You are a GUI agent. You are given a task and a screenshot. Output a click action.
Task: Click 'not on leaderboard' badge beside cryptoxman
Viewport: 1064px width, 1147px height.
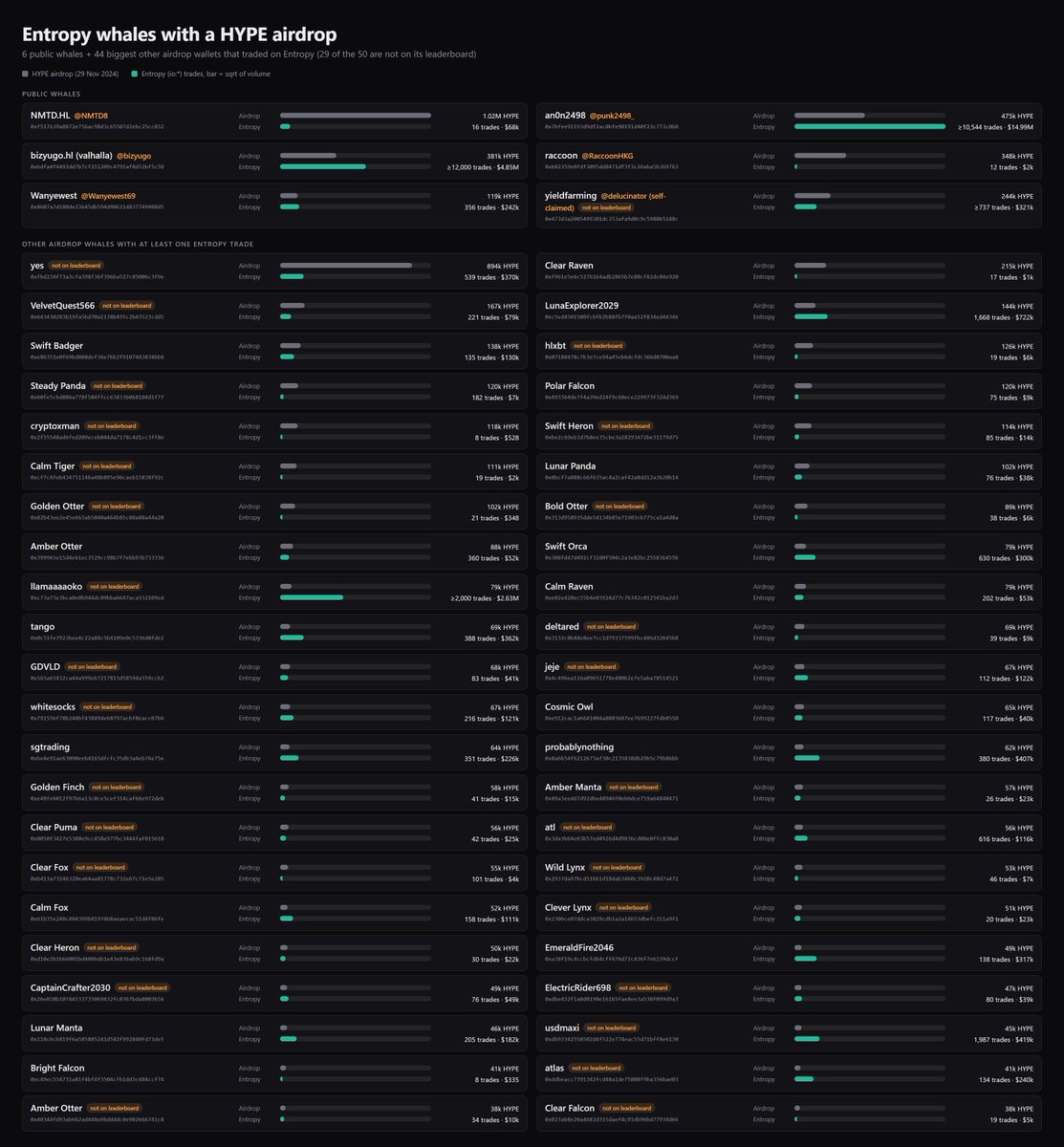pyautogui.click(x=112, y=426)
